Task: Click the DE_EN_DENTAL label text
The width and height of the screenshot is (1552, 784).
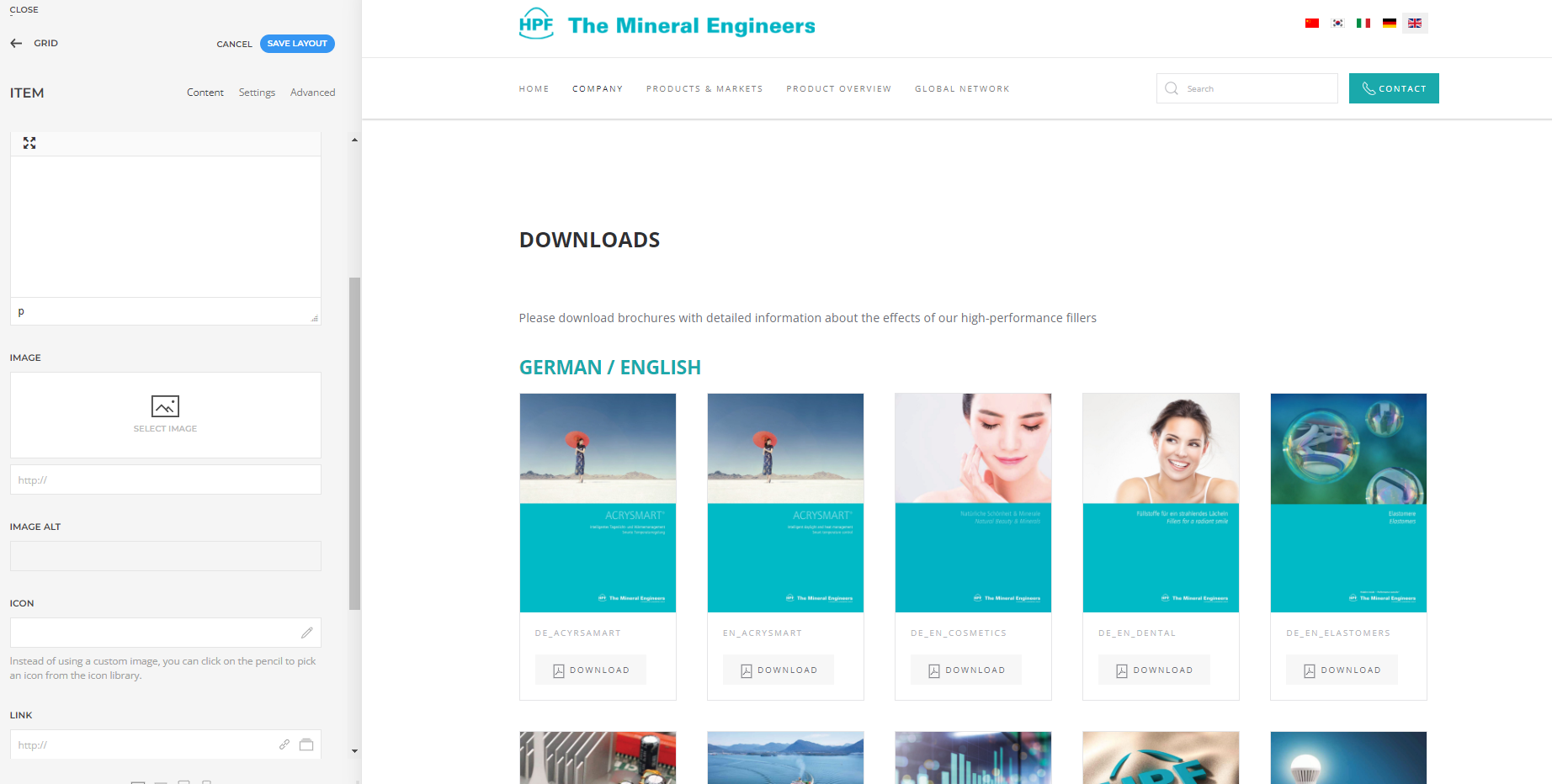Action: [1137, 633]
